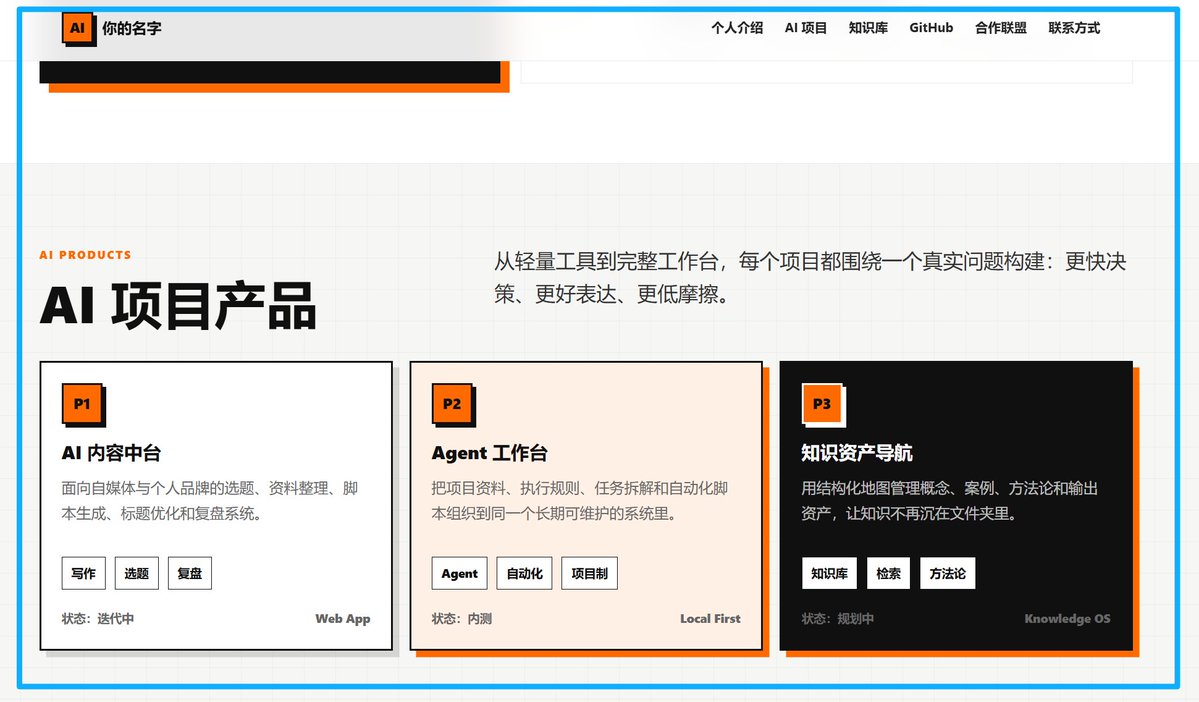Image resolution: width=1199 pixels, height=702 pixels.
Task: Choose the 检索 tag
Action: pyautogui.click(x=889, y=574)
